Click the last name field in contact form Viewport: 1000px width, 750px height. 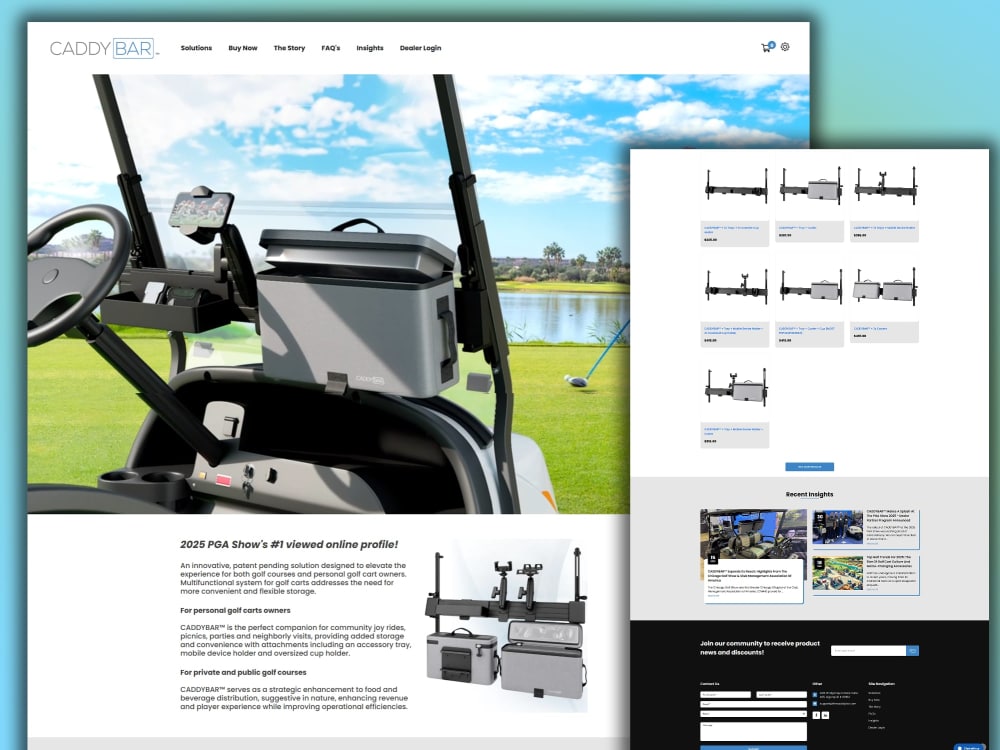click(x=781, y=695)
